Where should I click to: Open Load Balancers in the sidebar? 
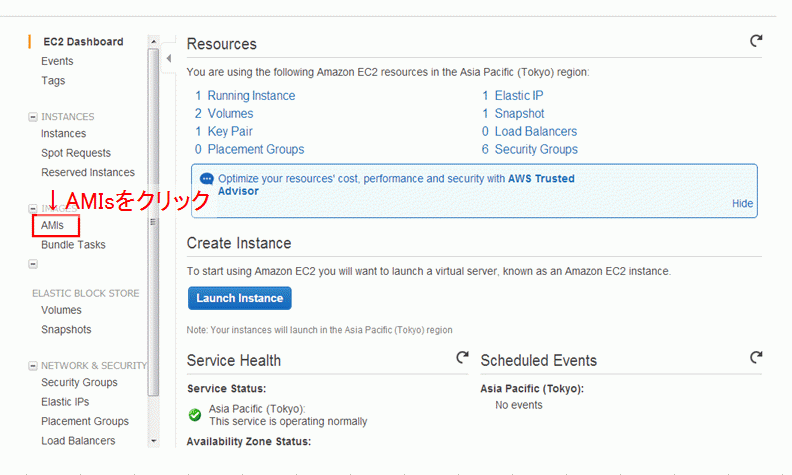(78, 441)
